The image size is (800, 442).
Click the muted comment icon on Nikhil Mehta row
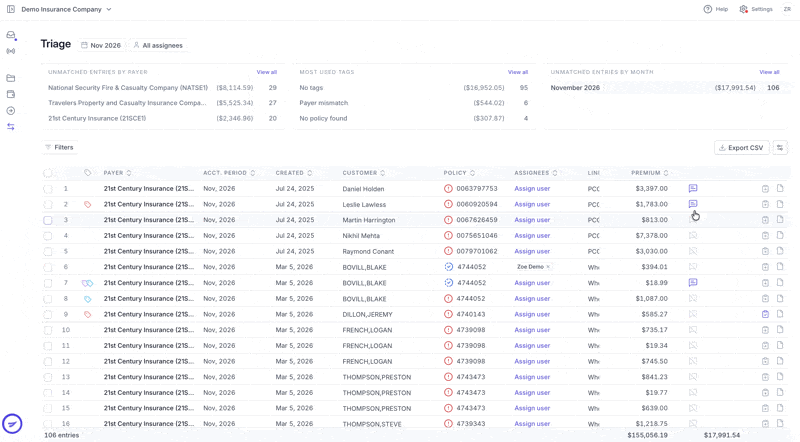pyautogui.click(x=693, y=236)
